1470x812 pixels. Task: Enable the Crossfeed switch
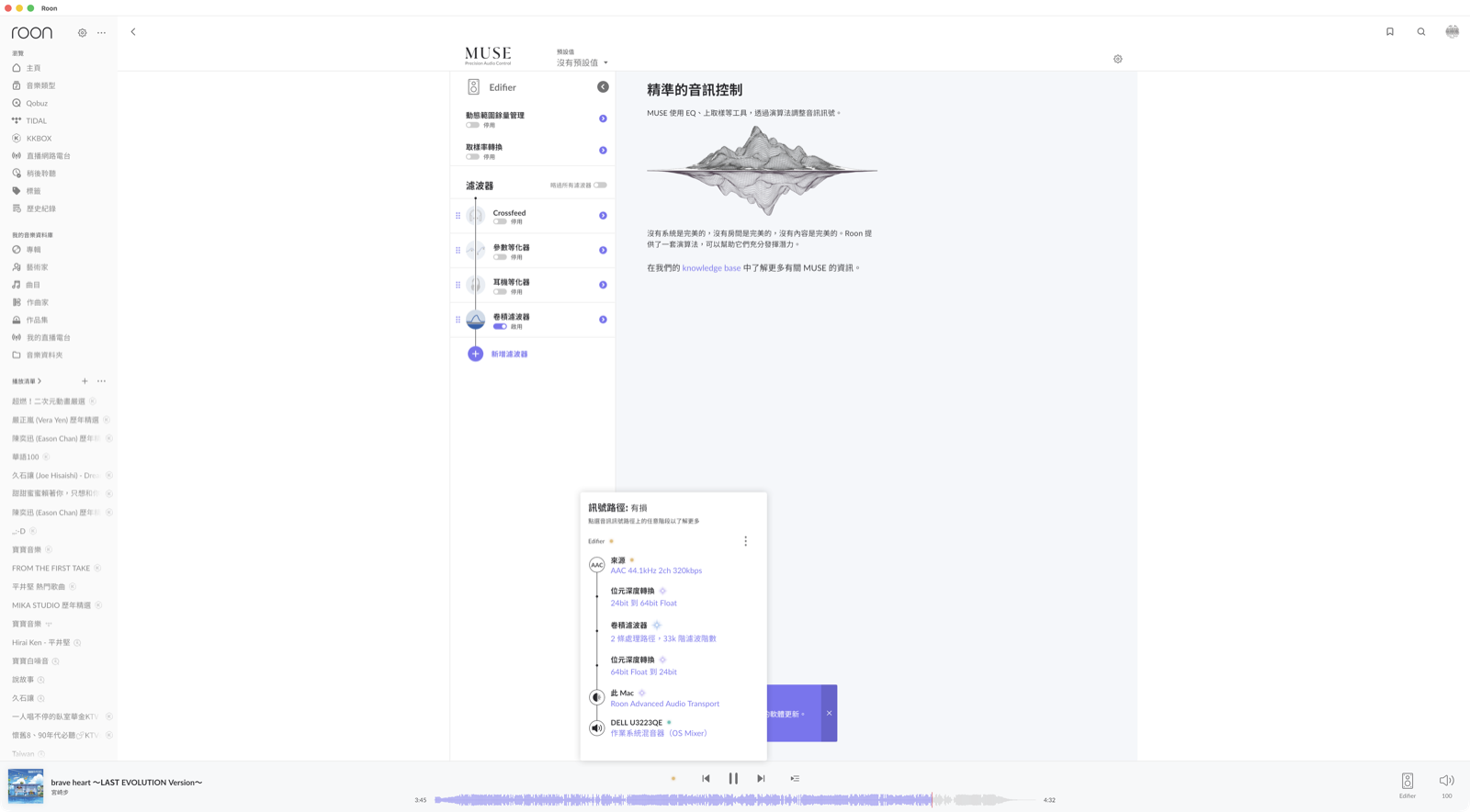click(x=500, y=221)
